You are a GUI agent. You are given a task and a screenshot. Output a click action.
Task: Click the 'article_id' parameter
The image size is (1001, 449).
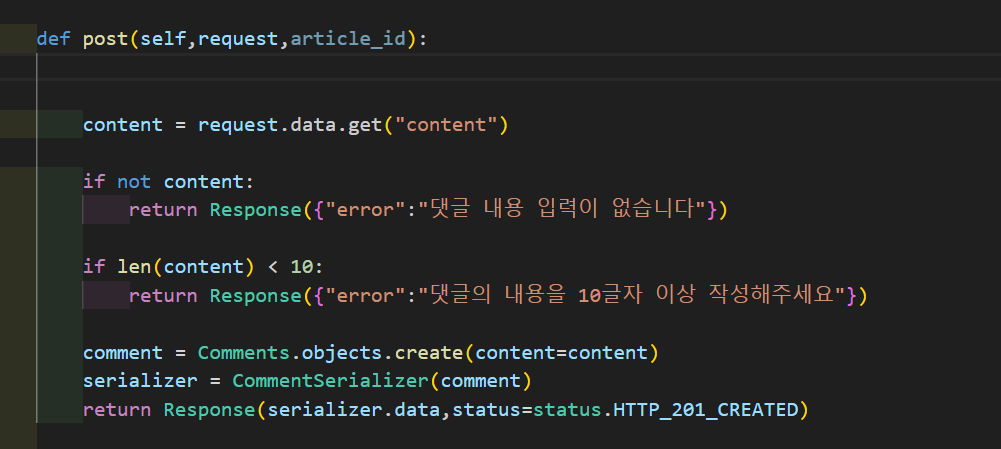pyautogui.click(x=348, y=40)
